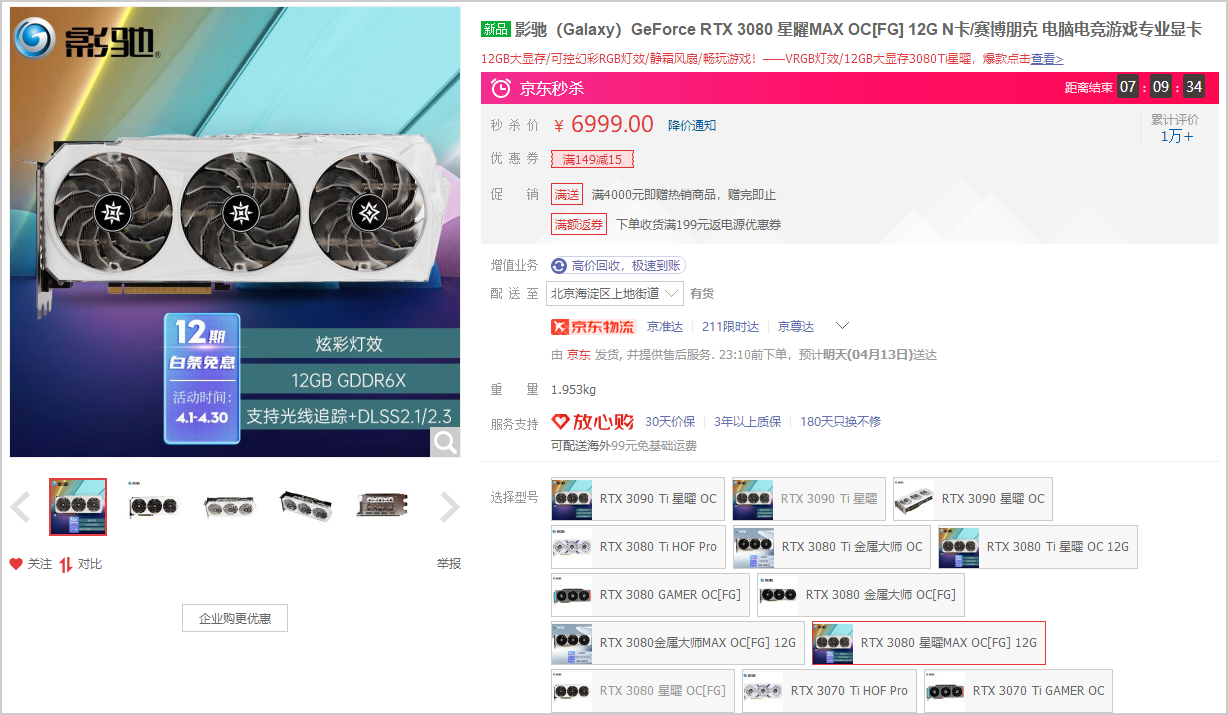
Task: Click the product title text
Action: 858,30
